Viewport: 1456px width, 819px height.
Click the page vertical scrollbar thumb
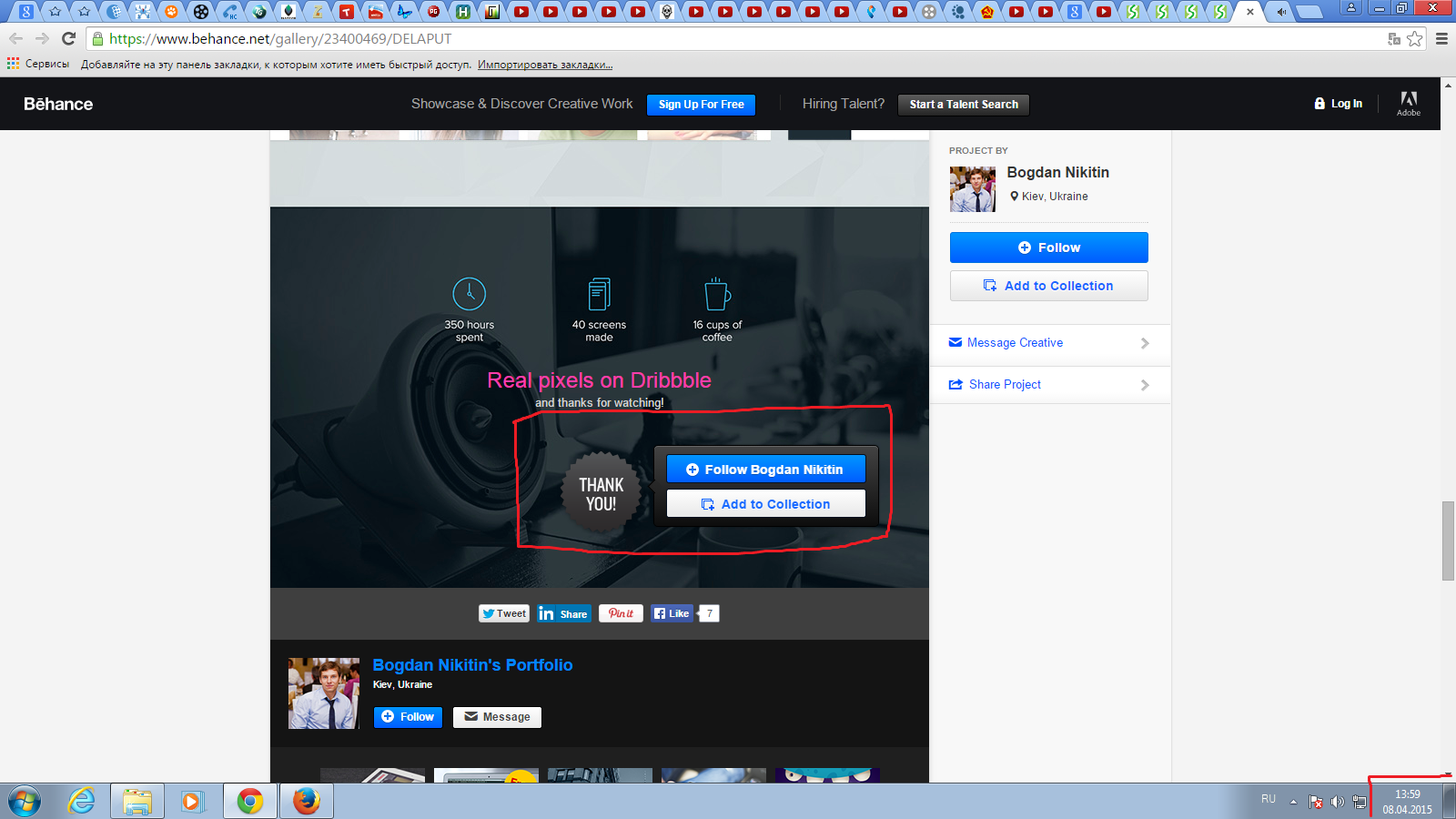click(x=1448, y=541)
